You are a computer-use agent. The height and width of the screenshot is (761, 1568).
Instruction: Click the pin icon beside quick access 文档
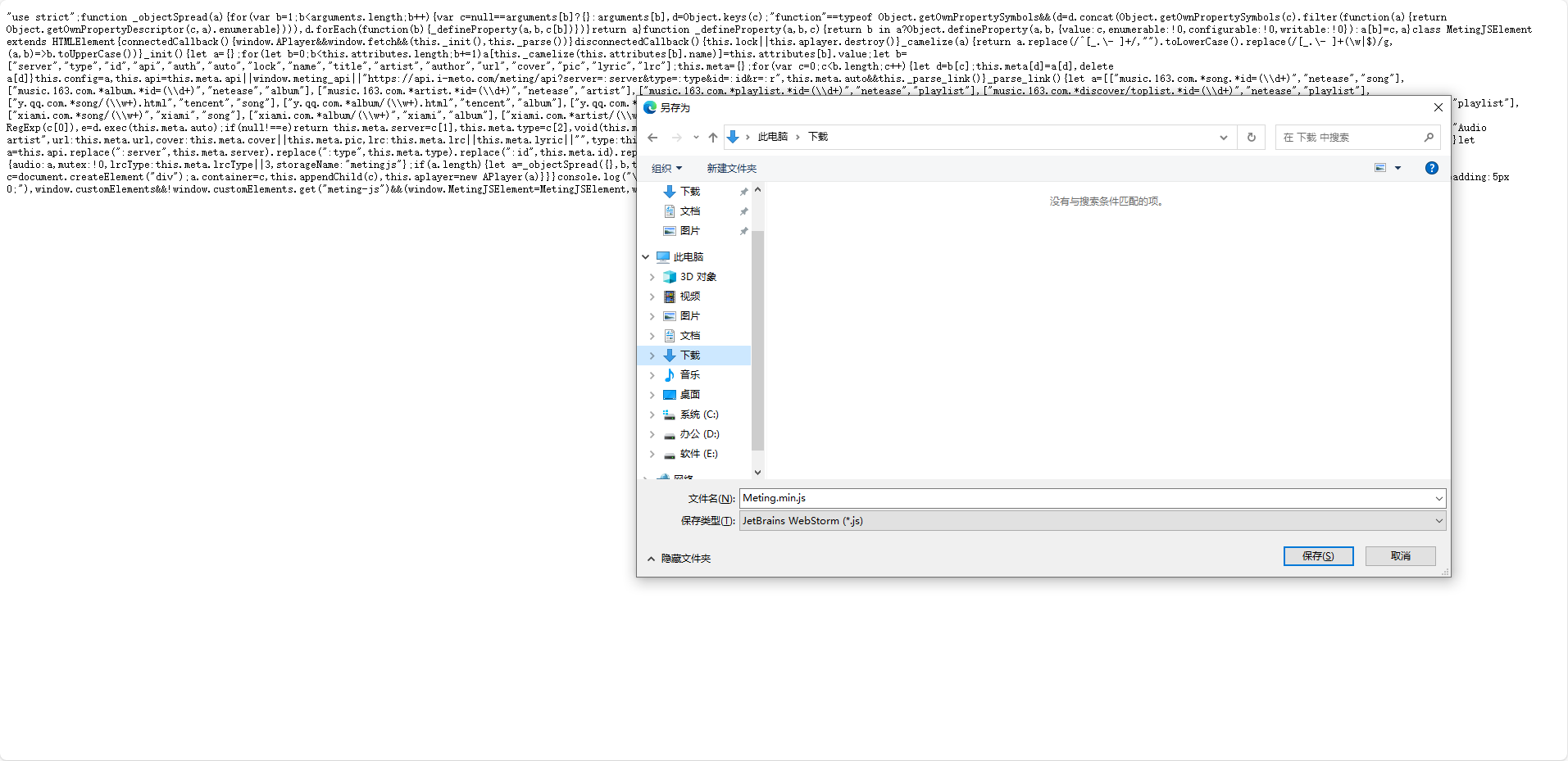point(744,211)
